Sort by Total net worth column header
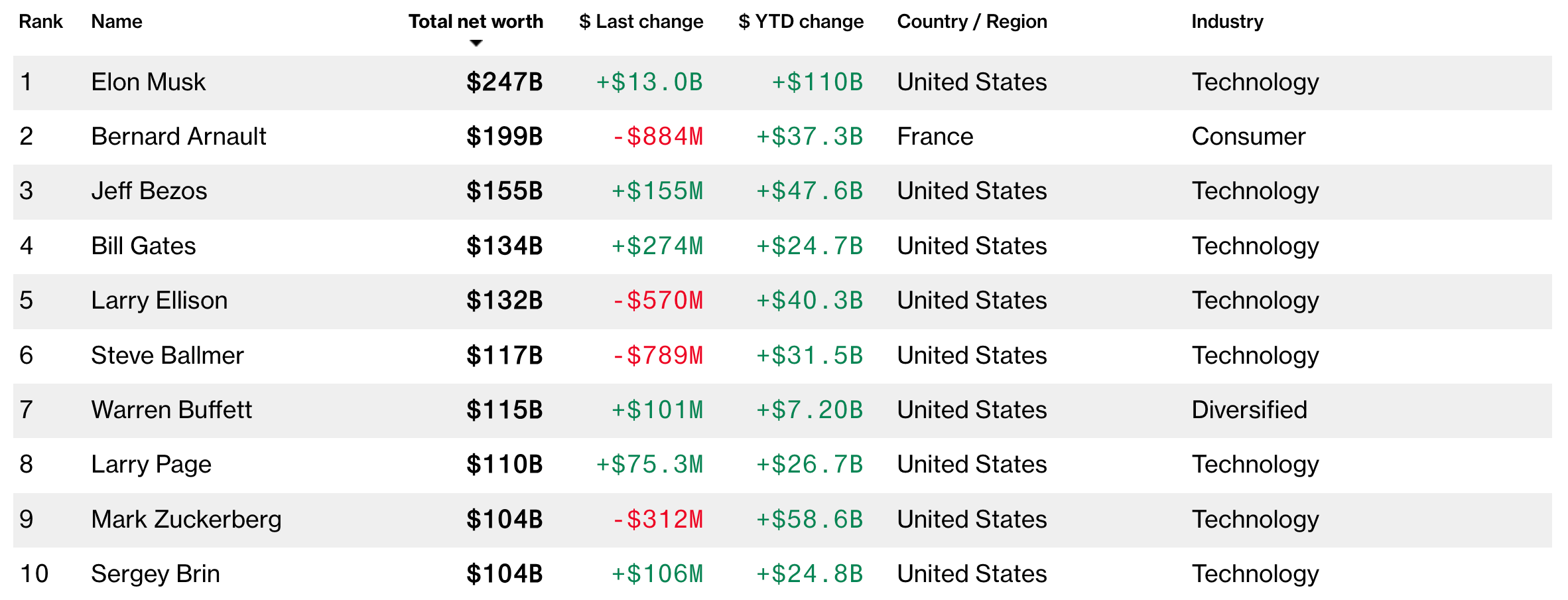This screenshot has width=1568, height=600. click(476, 21)
